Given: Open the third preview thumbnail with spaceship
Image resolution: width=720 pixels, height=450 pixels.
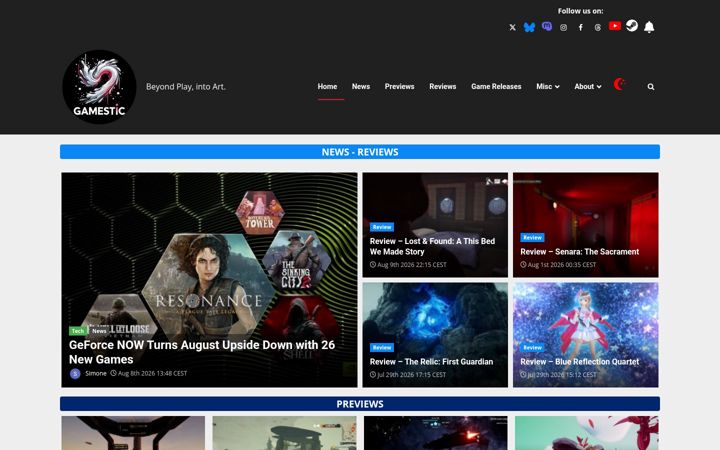Looking at the screenshot, I should click(x=436, y=433).
